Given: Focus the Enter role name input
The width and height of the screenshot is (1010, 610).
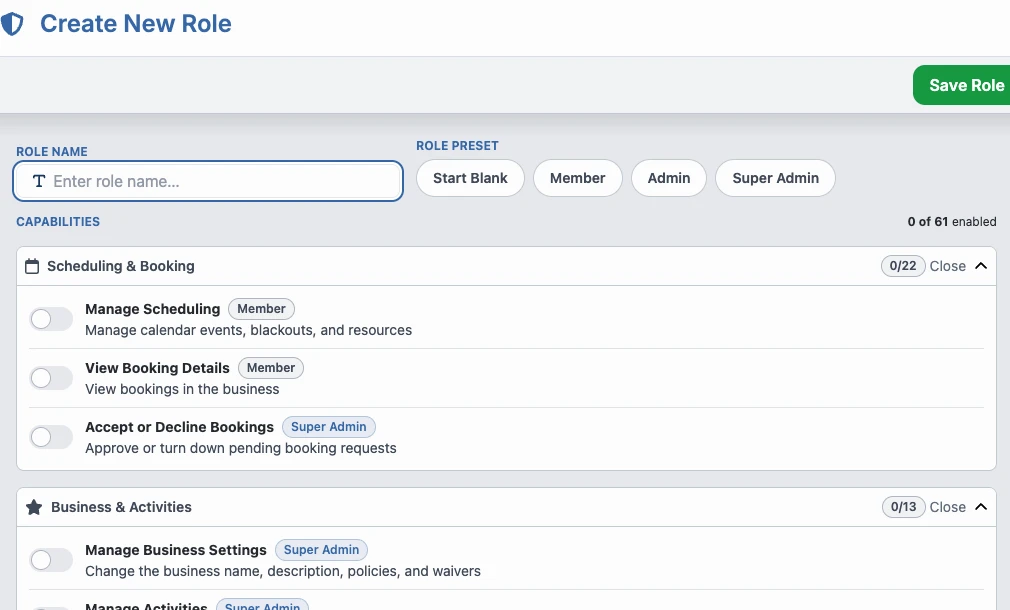Looking at the screenshot, I should point(208,181).
